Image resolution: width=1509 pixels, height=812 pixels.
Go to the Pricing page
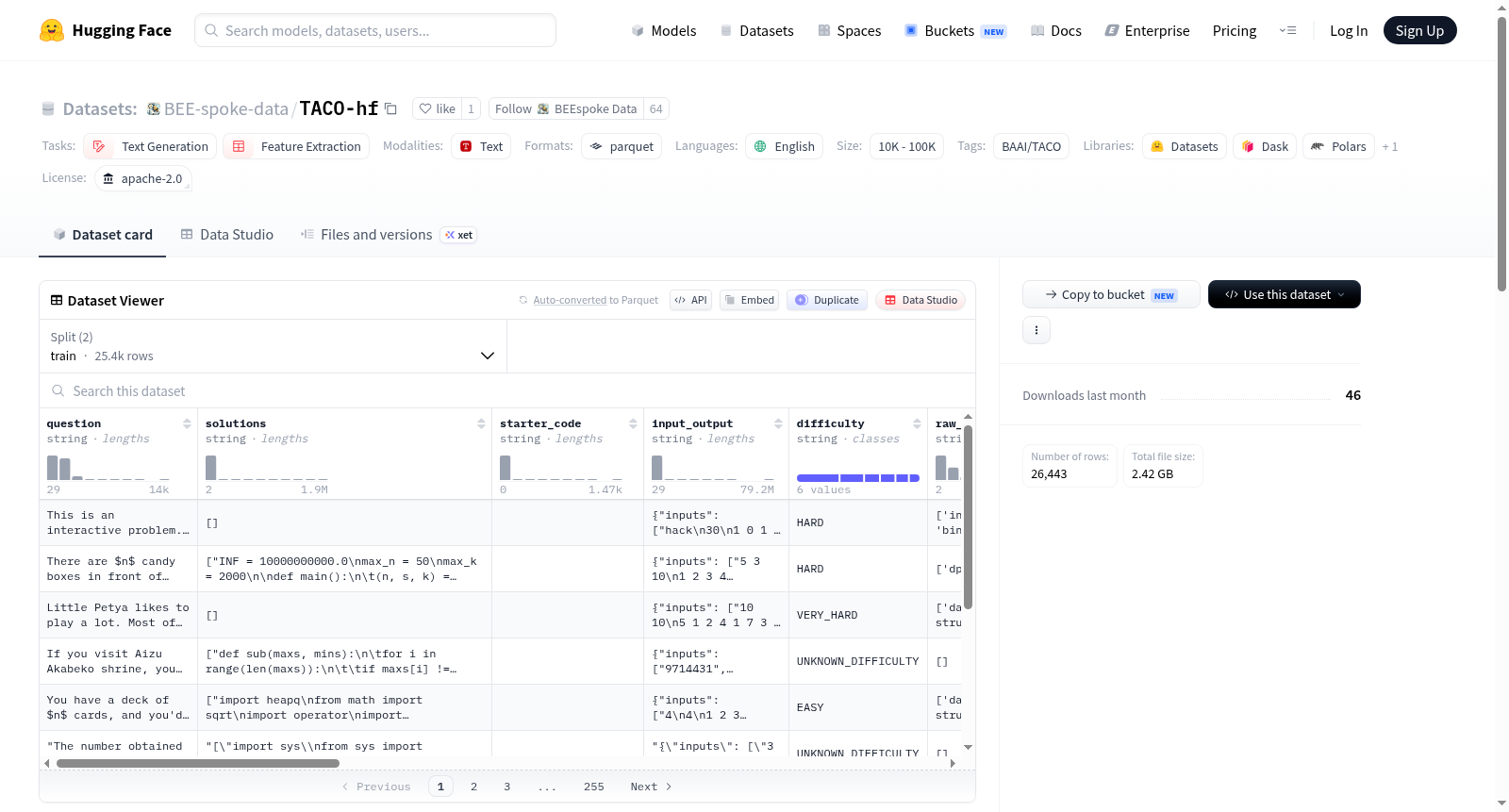coord(1235,30)
